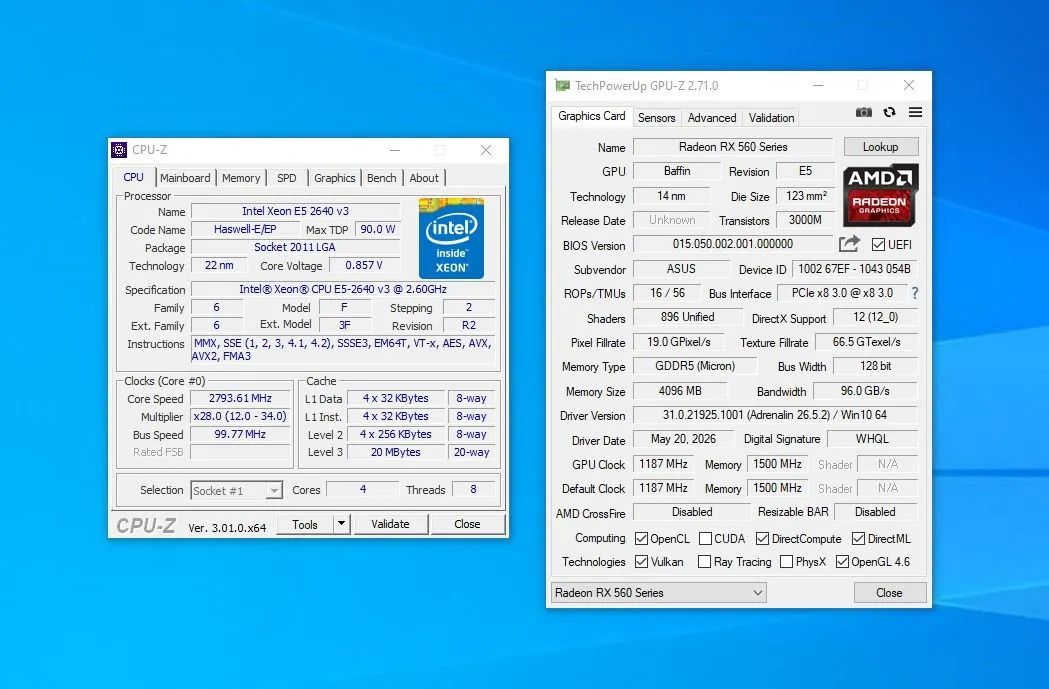Click the Tools button in CPU-Z
The width and height of the screenshot is (1049, 689).
(304, 524)
